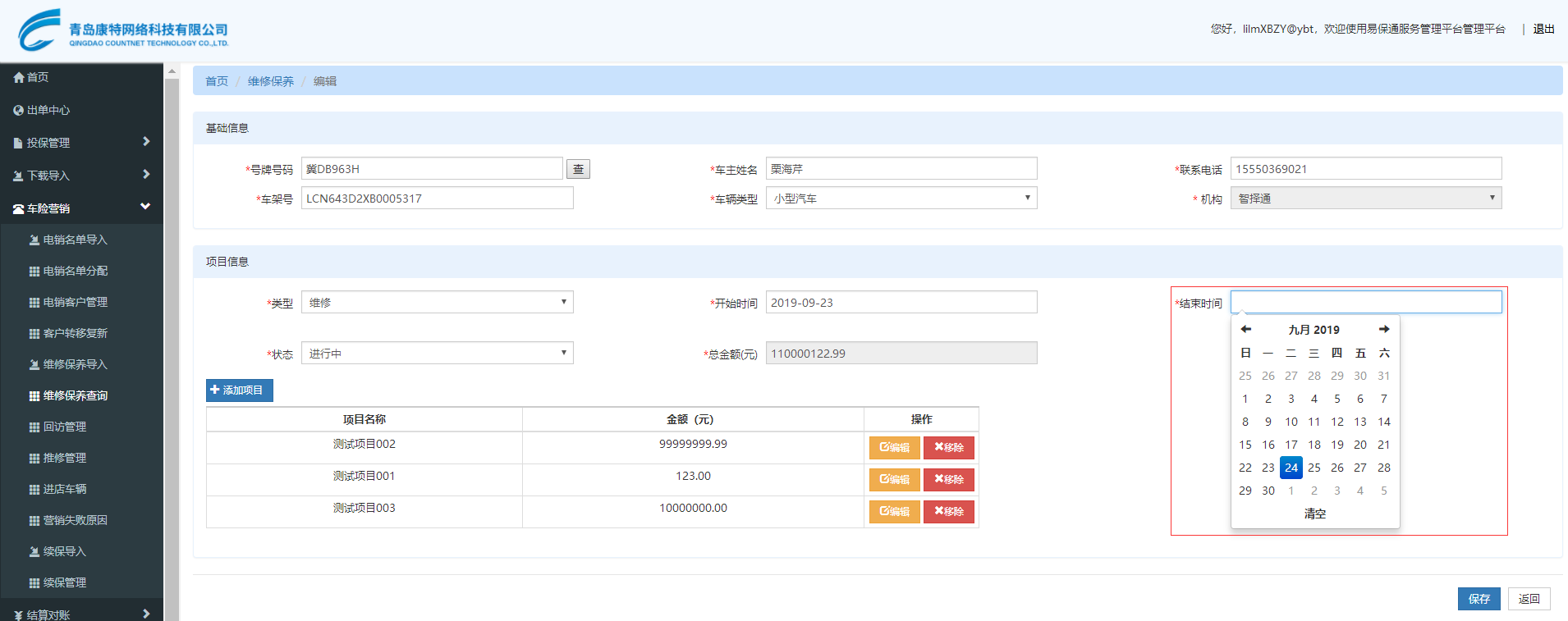Click 清空 to clear the date
The height and width of the screenshot is (621, 1568).
point(1315,514)
